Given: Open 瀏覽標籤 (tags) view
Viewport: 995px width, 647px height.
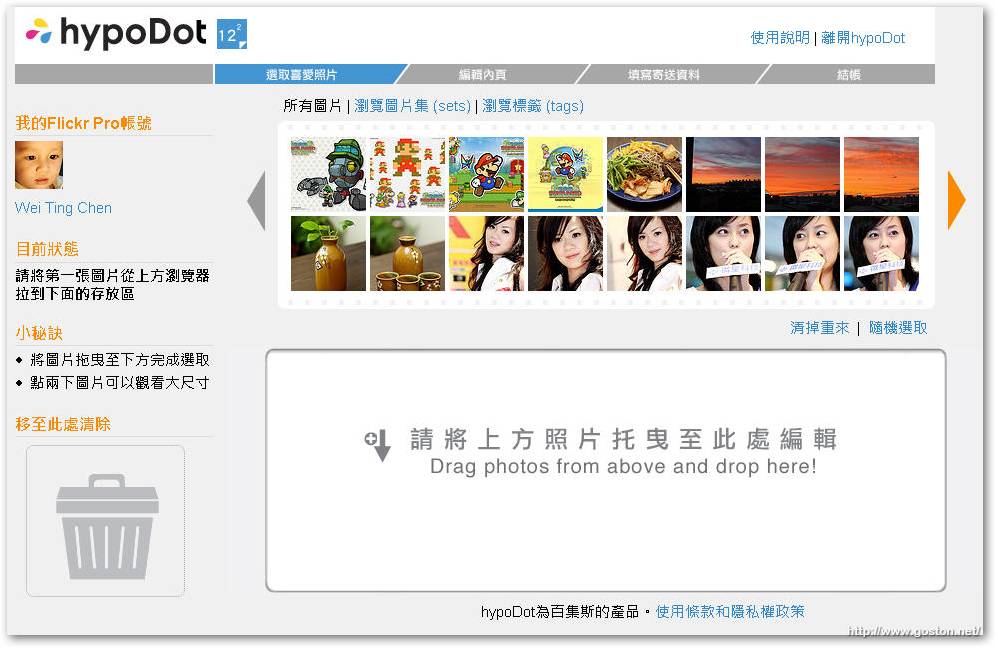Looking at the screenshot, I should coord(533,106).
